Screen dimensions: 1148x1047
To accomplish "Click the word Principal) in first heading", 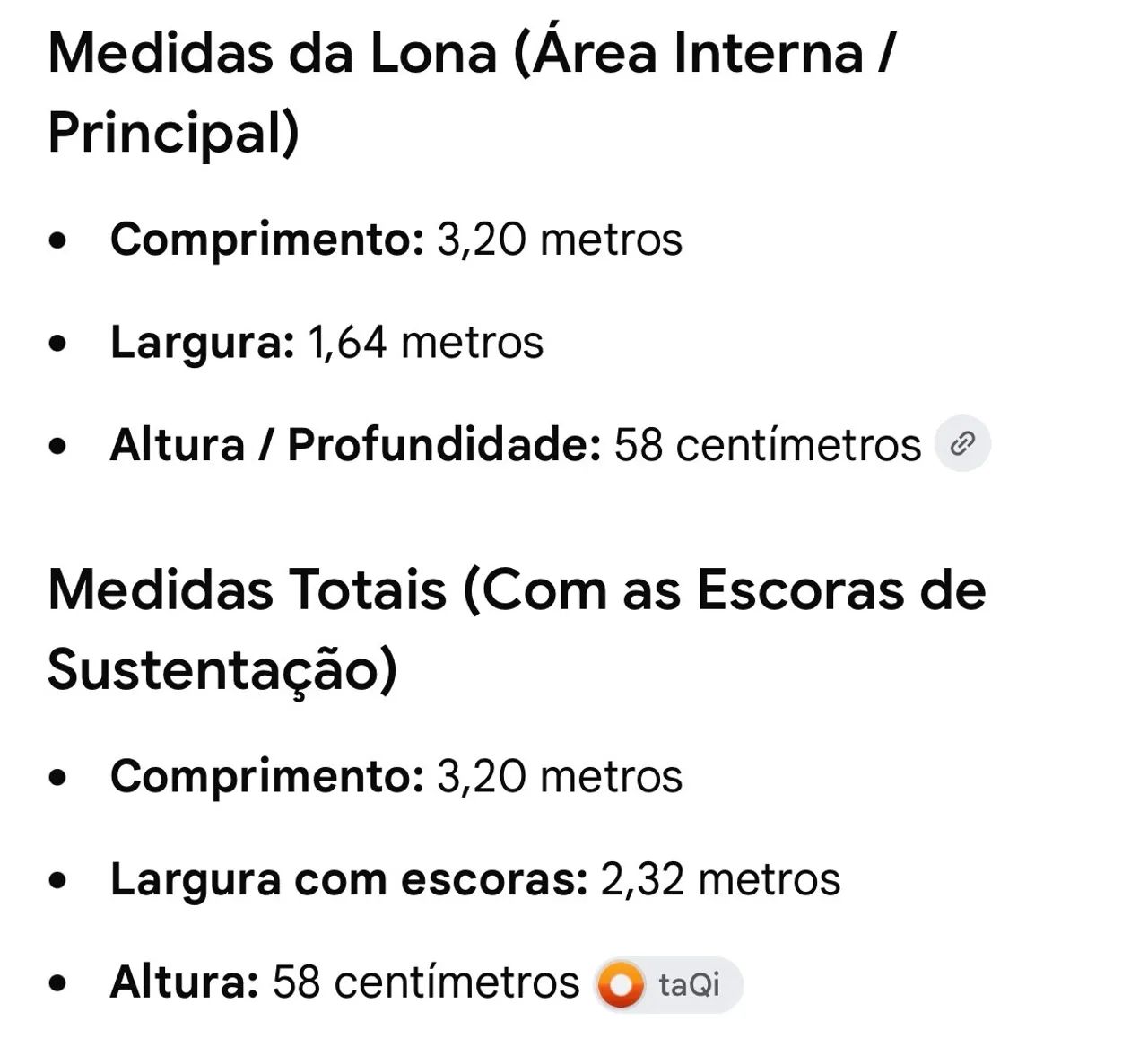I will (x=173, y=133).
